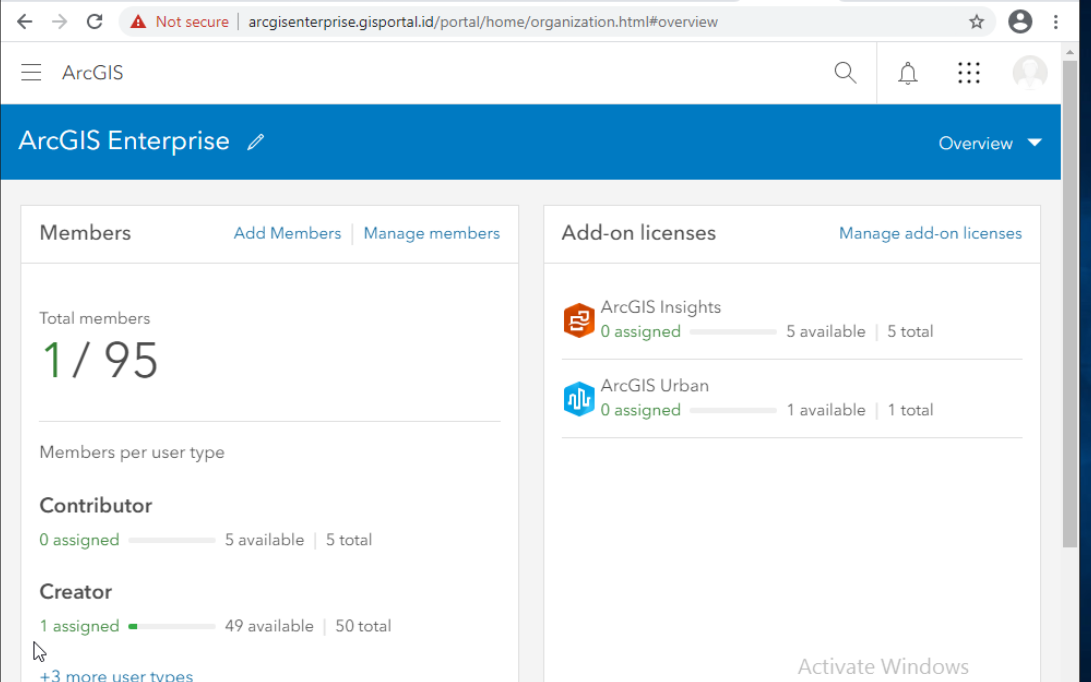Image resolution: width=1091 pixels, height=682 pixels.
Task: Click the Add Members link
Action: [287, 233]
